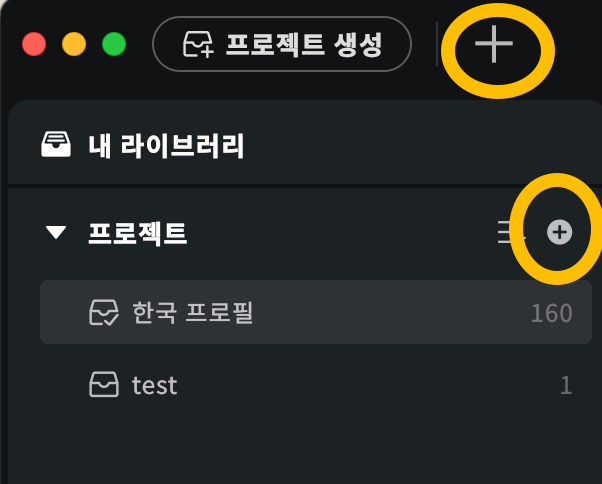Open the list sort icon beside 프로젝트
Screen dimensions: 602x484
[x=510, y=232]
